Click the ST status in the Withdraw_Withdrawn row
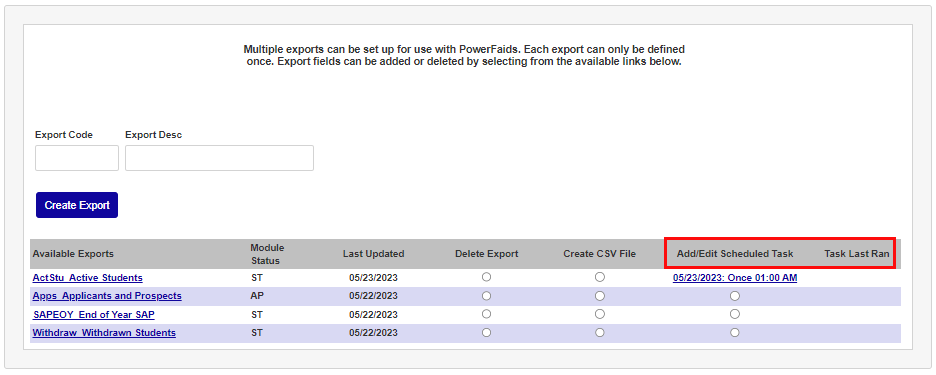Viewport: 936px width, 375px height. point(257,333)
